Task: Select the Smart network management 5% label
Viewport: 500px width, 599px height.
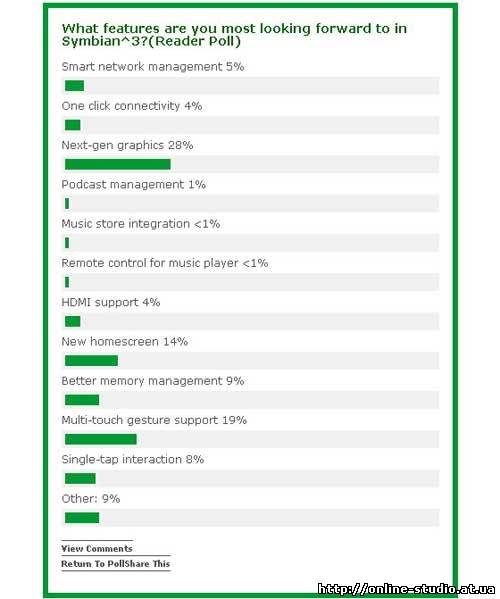Action: tap(153, 66)
